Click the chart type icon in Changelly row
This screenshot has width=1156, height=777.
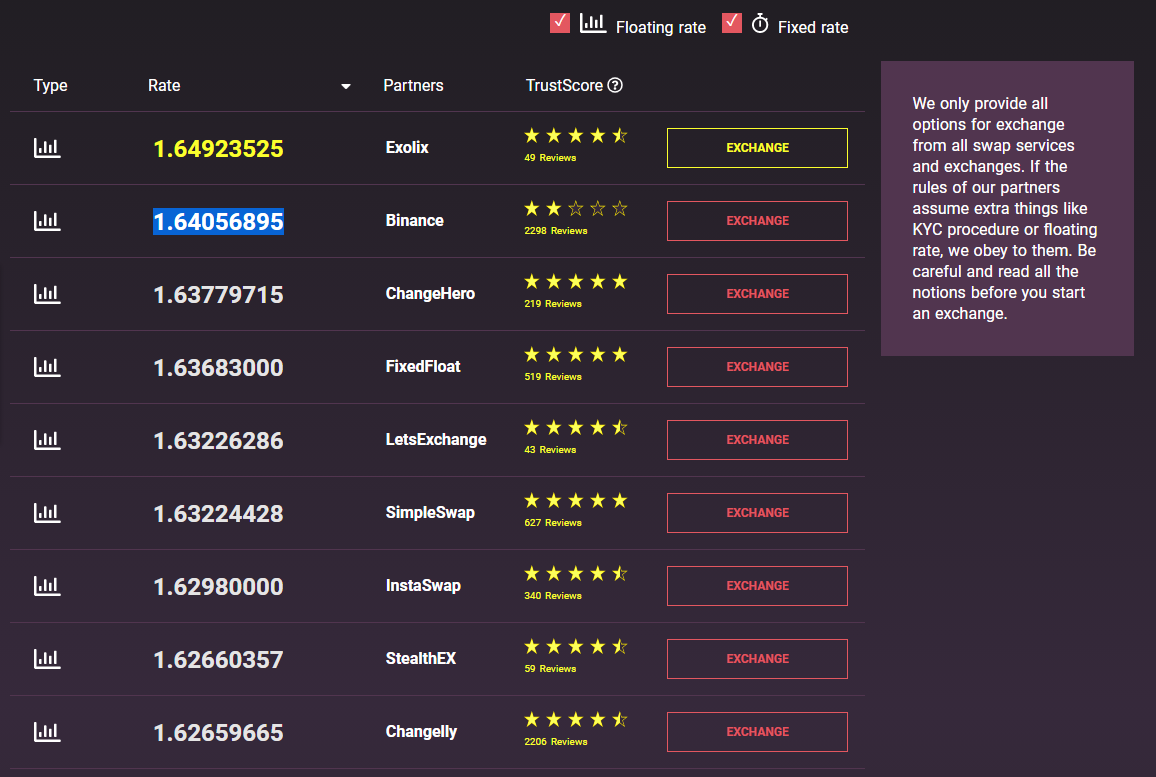click(x=47, y=732)
